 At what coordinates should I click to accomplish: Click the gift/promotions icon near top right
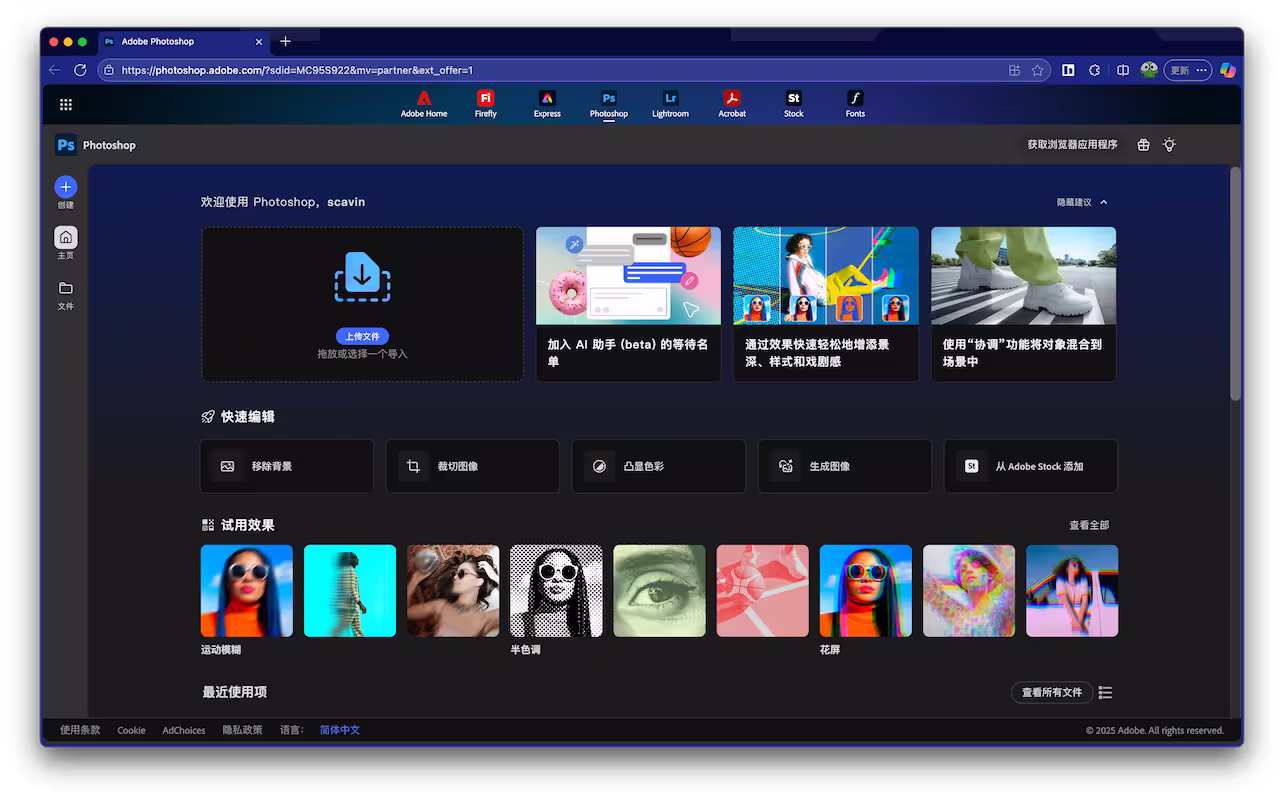pos(1143,144)
